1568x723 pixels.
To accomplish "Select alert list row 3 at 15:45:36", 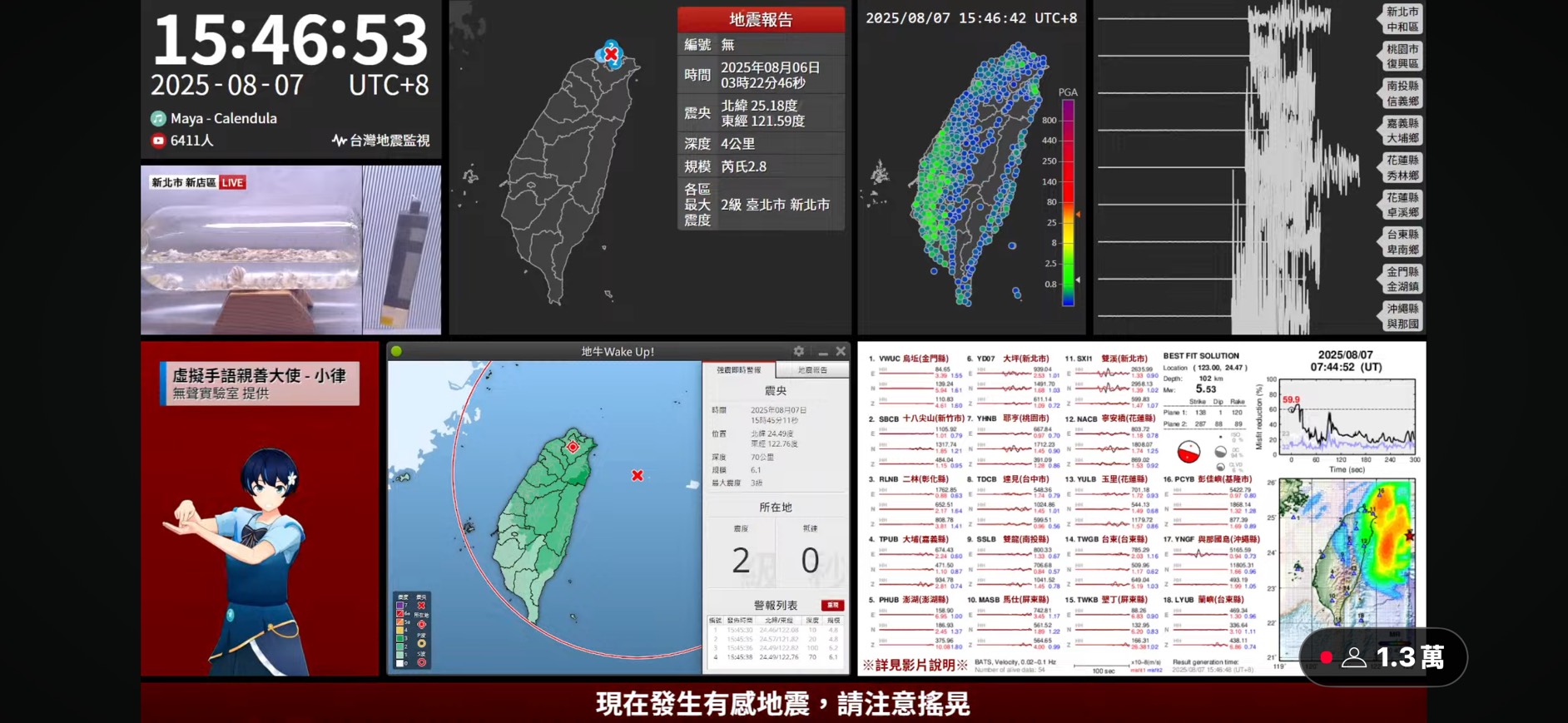I will tap(776, 648).
